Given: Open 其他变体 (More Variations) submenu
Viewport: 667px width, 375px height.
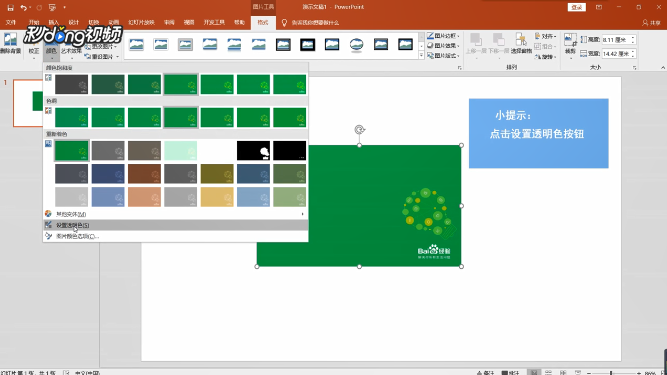Looking at the screenshot, I should pyautogui.click(x=175, y=214).
